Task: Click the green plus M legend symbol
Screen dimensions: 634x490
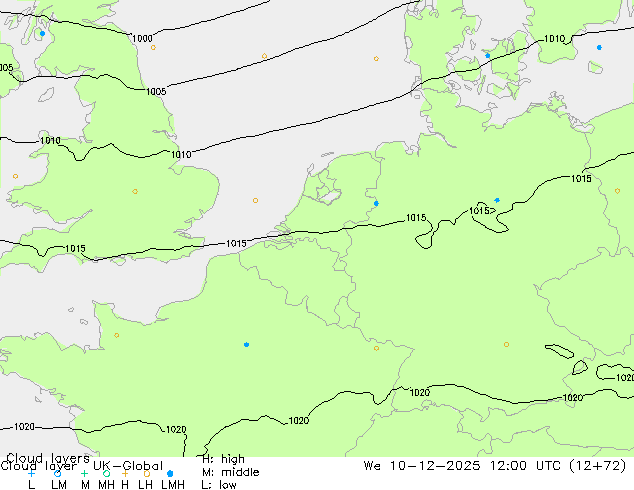Action: pyautogui.click(x=84, y=473)
